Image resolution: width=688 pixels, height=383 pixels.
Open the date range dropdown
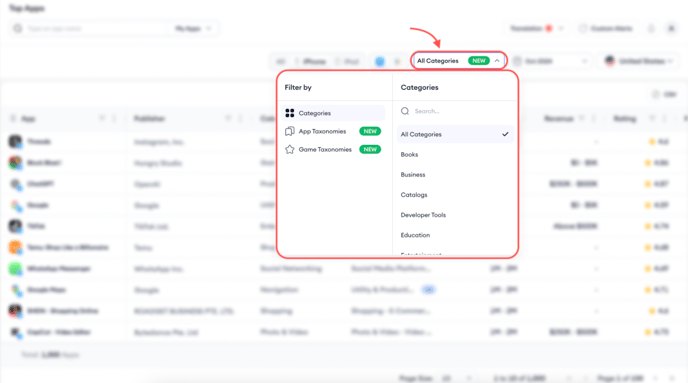click(551, 61)
